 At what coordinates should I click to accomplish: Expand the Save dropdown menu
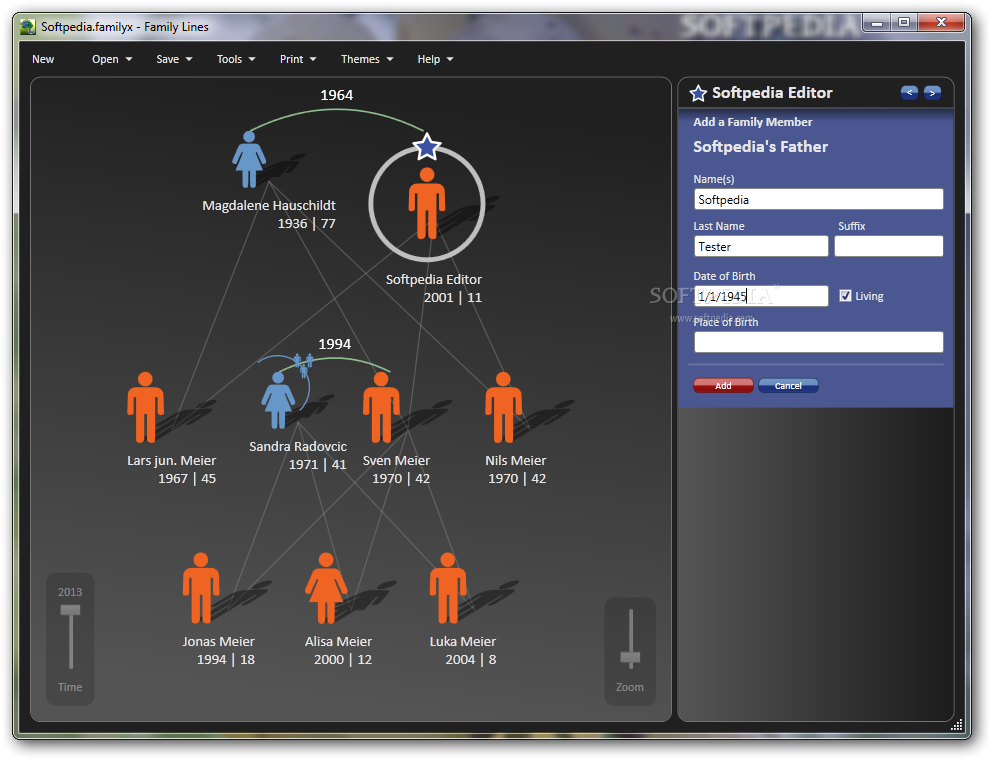174,59
